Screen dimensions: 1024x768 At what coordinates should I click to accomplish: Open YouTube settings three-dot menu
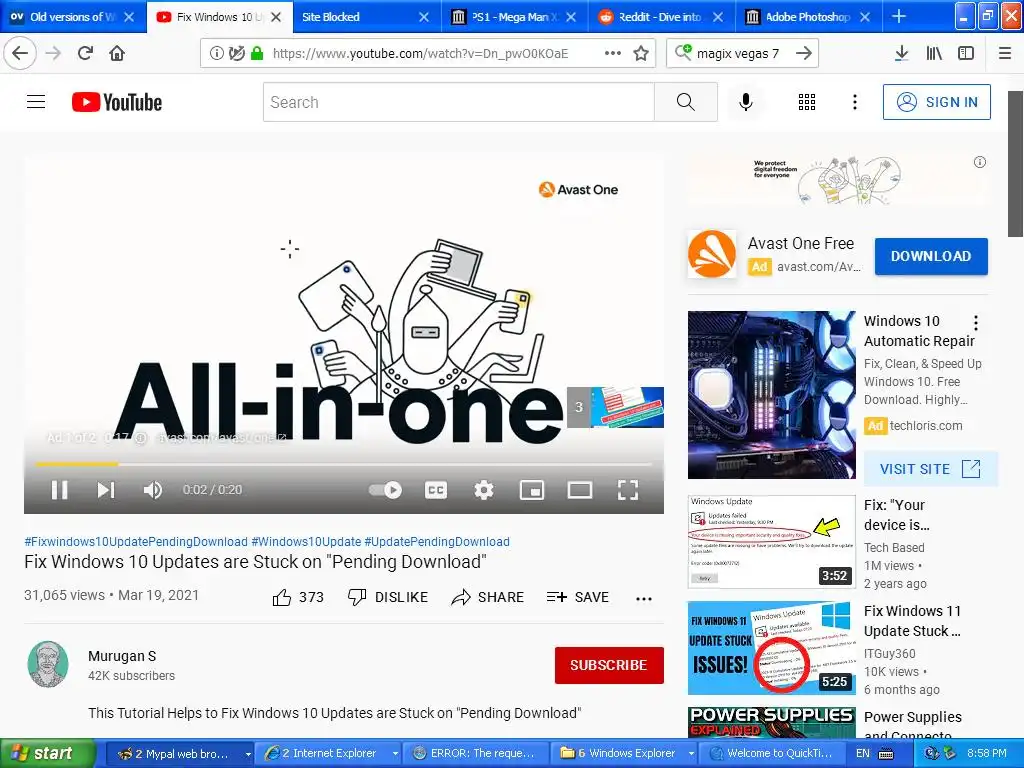click(855, 102)
